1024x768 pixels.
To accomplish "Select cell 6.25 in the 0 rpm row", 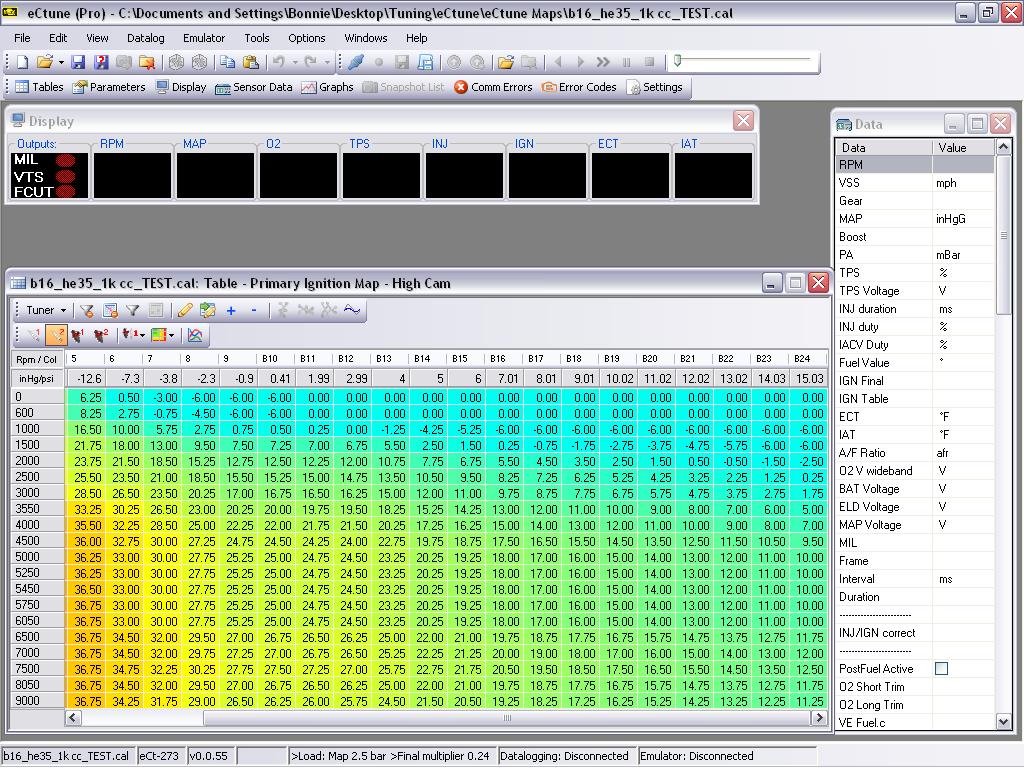I will (84, 398).
